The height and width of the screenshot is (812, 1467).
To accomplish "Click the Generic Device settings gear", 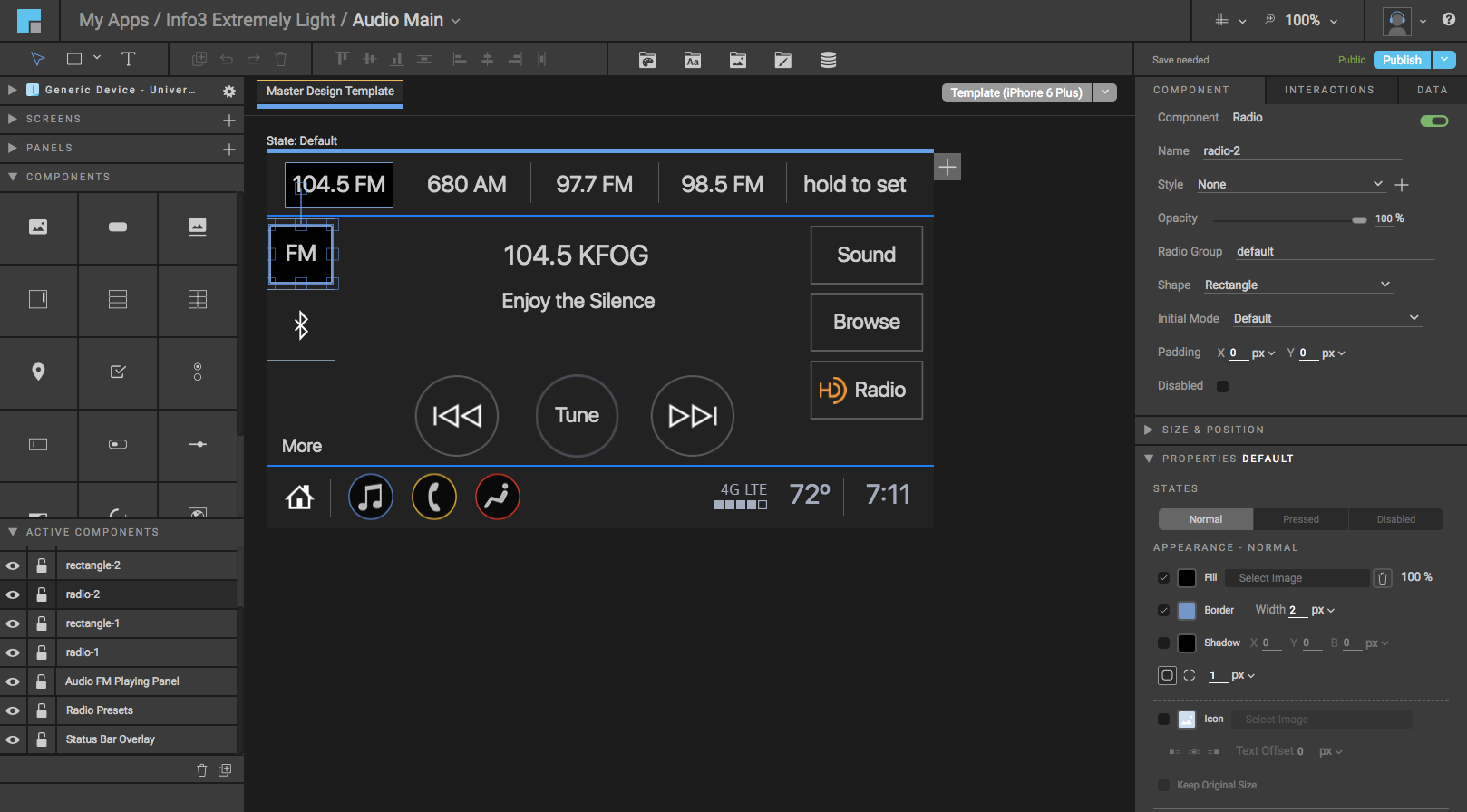I will (229, 91).
